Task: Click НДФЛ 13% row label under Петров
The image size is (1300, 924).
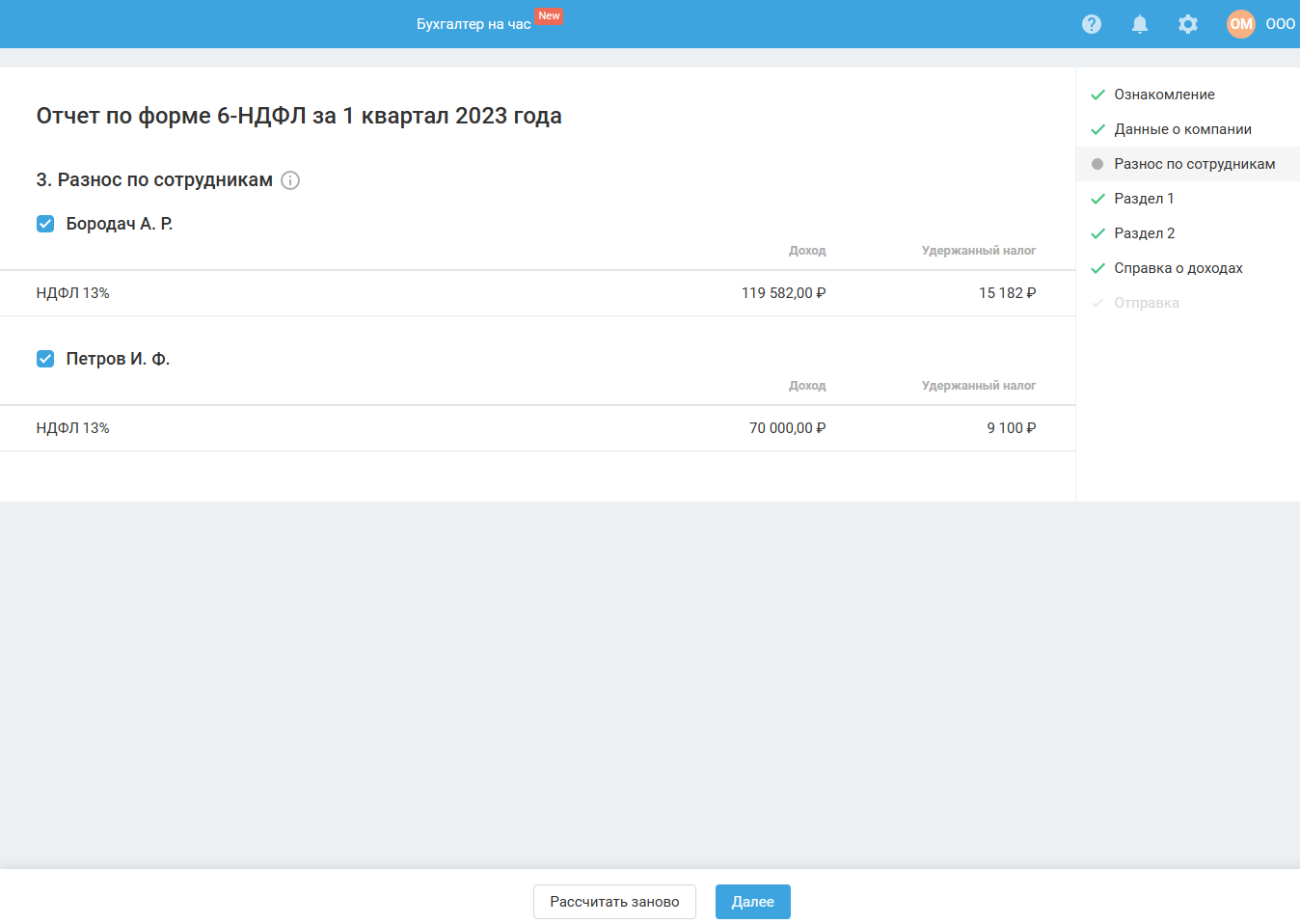Action: pos(73,428)
